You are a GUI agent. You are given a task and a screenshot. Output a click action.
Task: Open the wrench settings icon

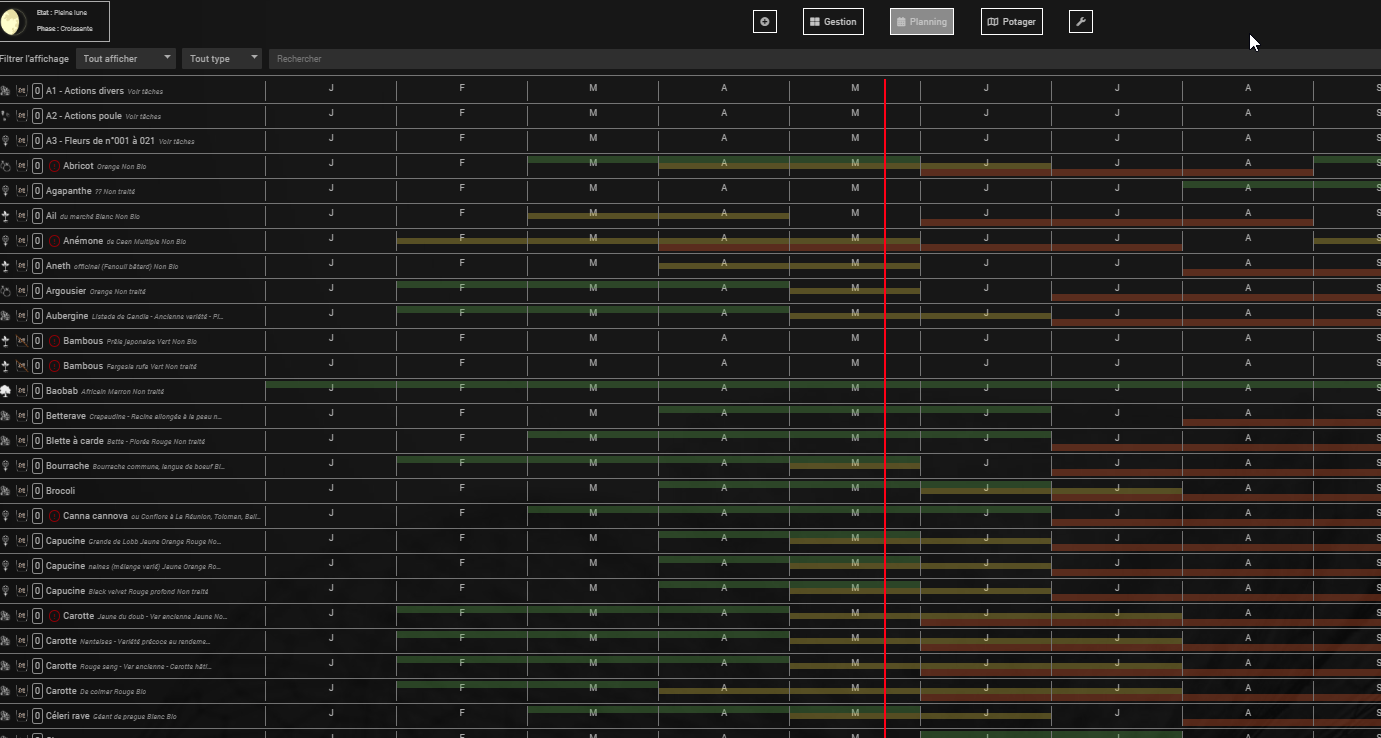(x=1080, y=21)
